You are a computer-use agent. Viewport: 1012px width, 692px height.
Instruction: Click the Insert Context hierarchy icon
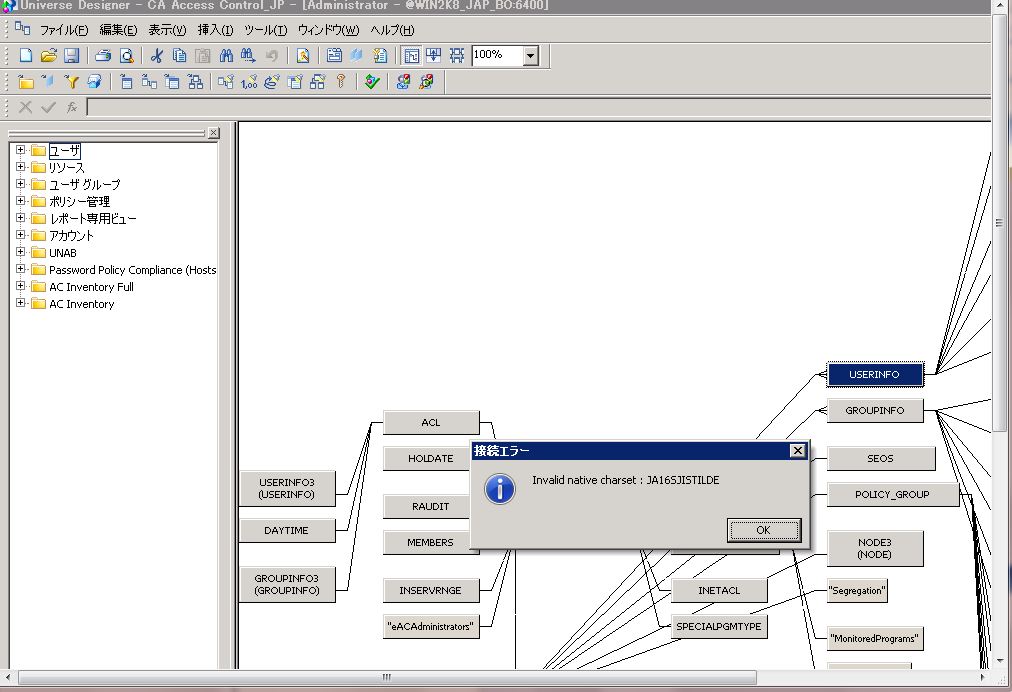[195, 82]
